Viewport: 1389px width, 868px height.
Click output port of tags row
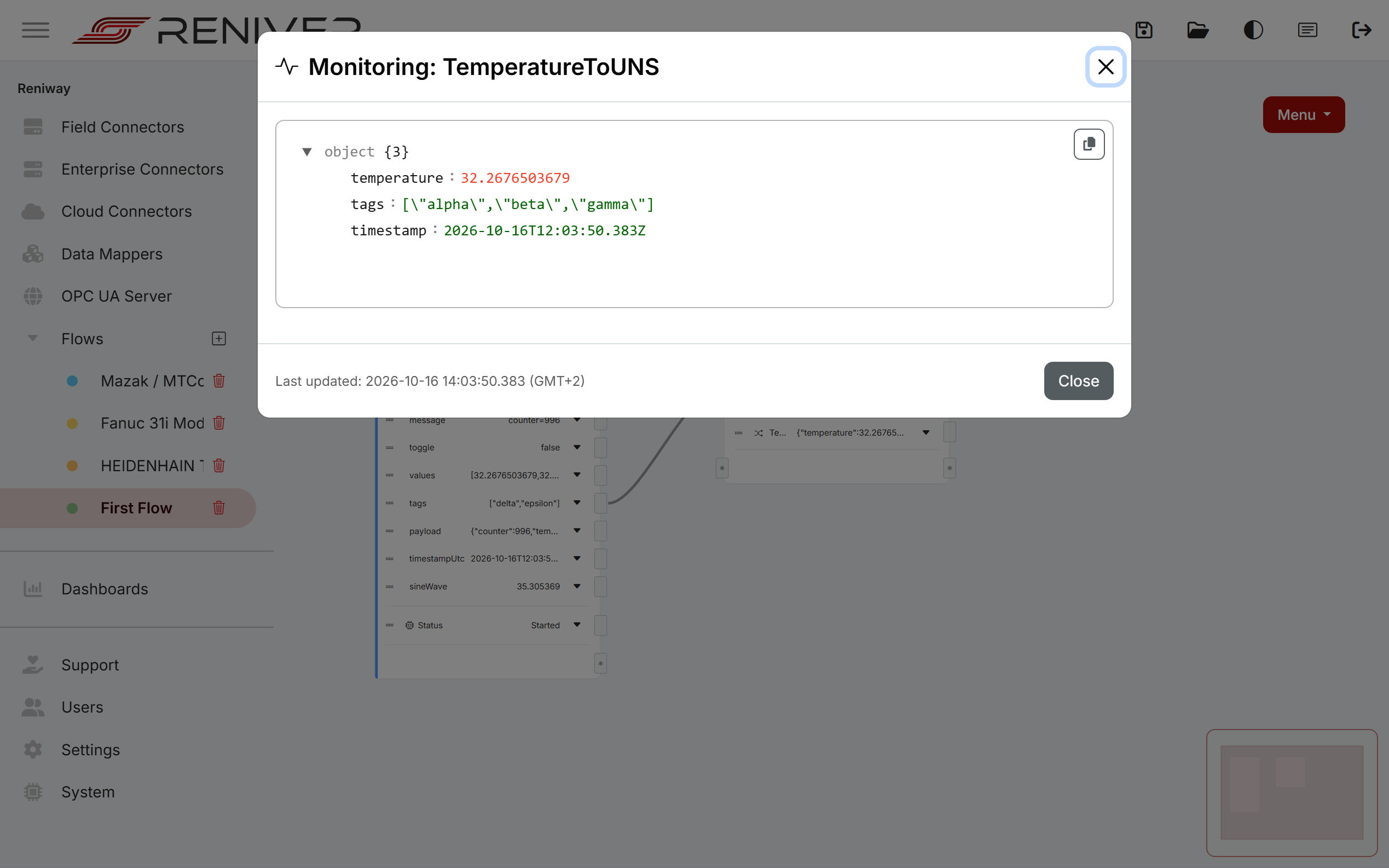pos(600,503)
